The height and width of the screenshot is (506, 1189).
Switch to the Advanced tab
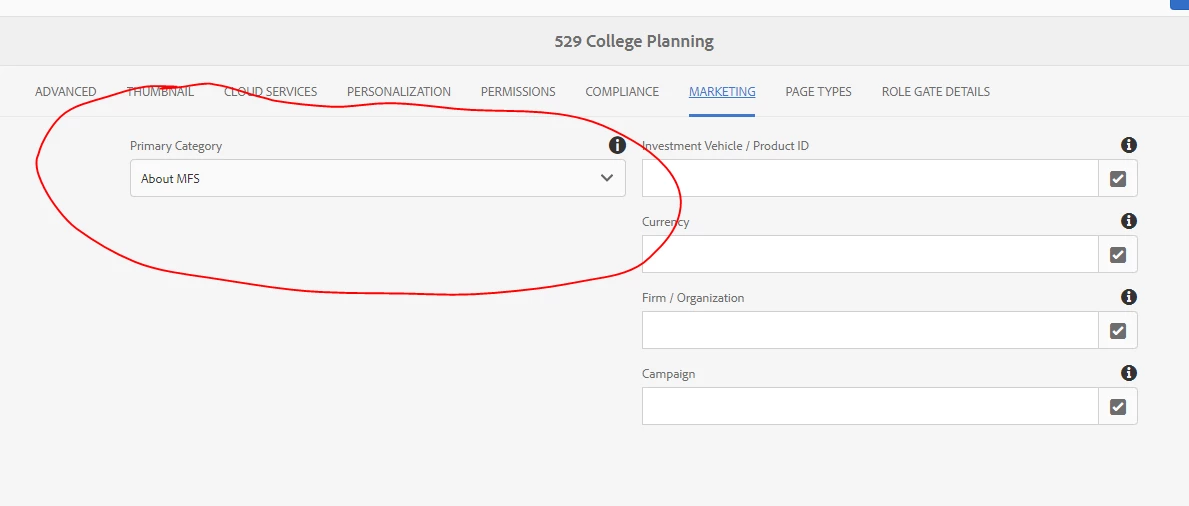click(x=65, y=92)
